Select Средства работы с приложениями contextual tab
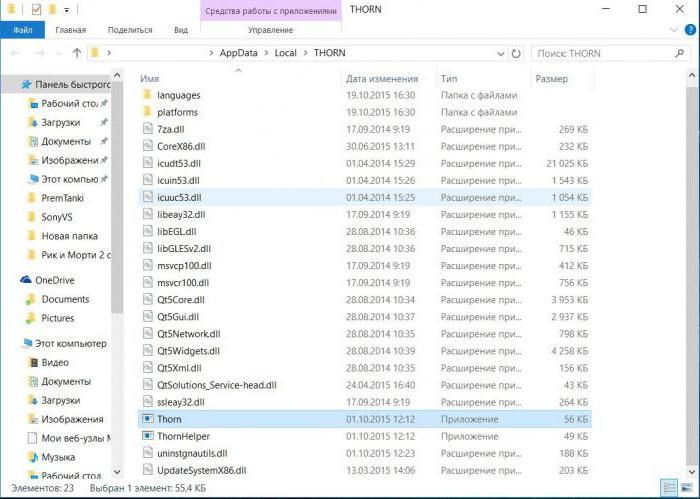This screenshot has height=499, width=700. tap(271, 11)
